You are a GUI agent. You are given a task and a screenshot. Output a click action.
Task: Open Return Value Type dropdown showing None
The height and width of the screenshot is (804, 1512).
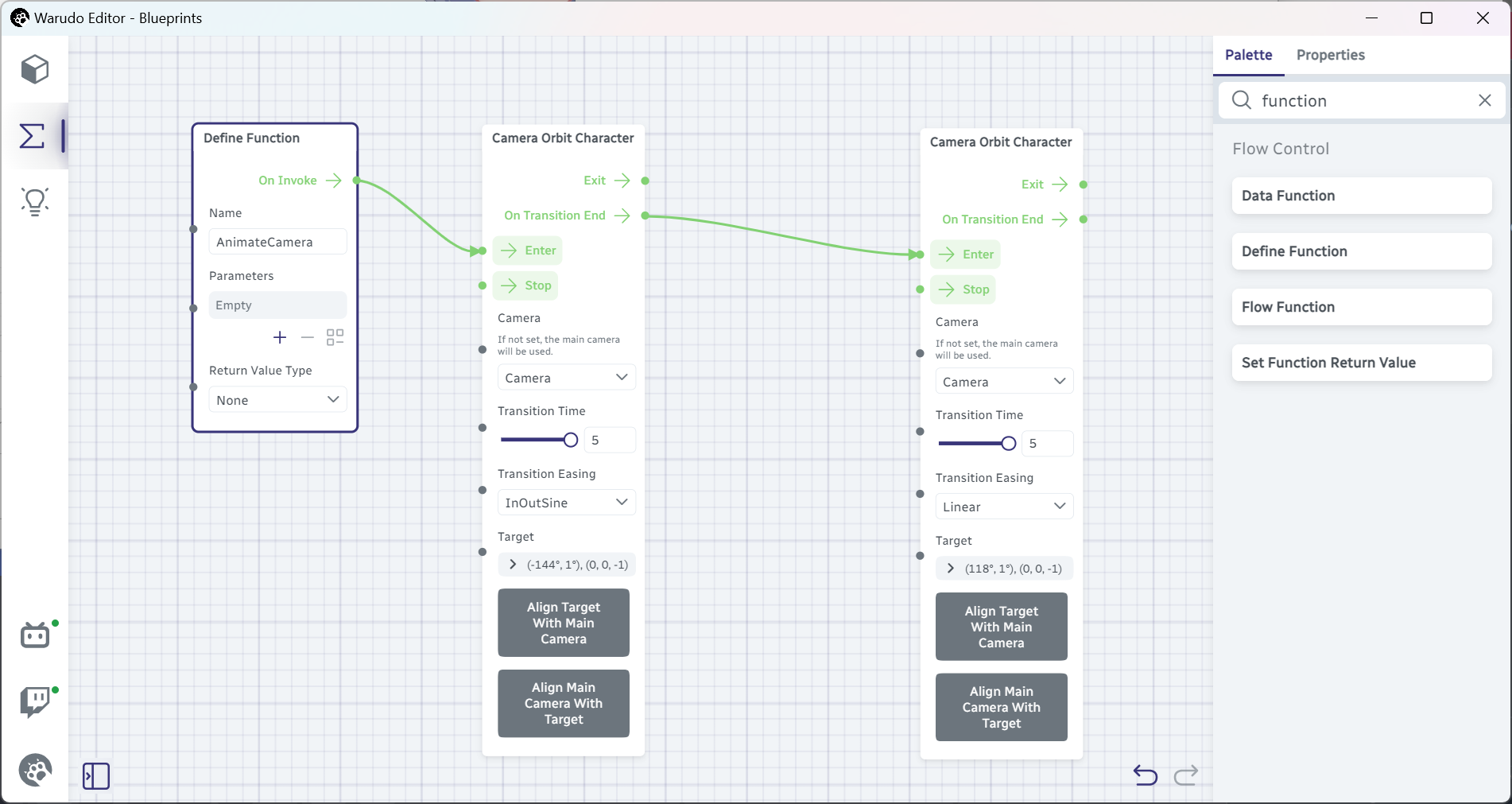click(x=278, y=400)
